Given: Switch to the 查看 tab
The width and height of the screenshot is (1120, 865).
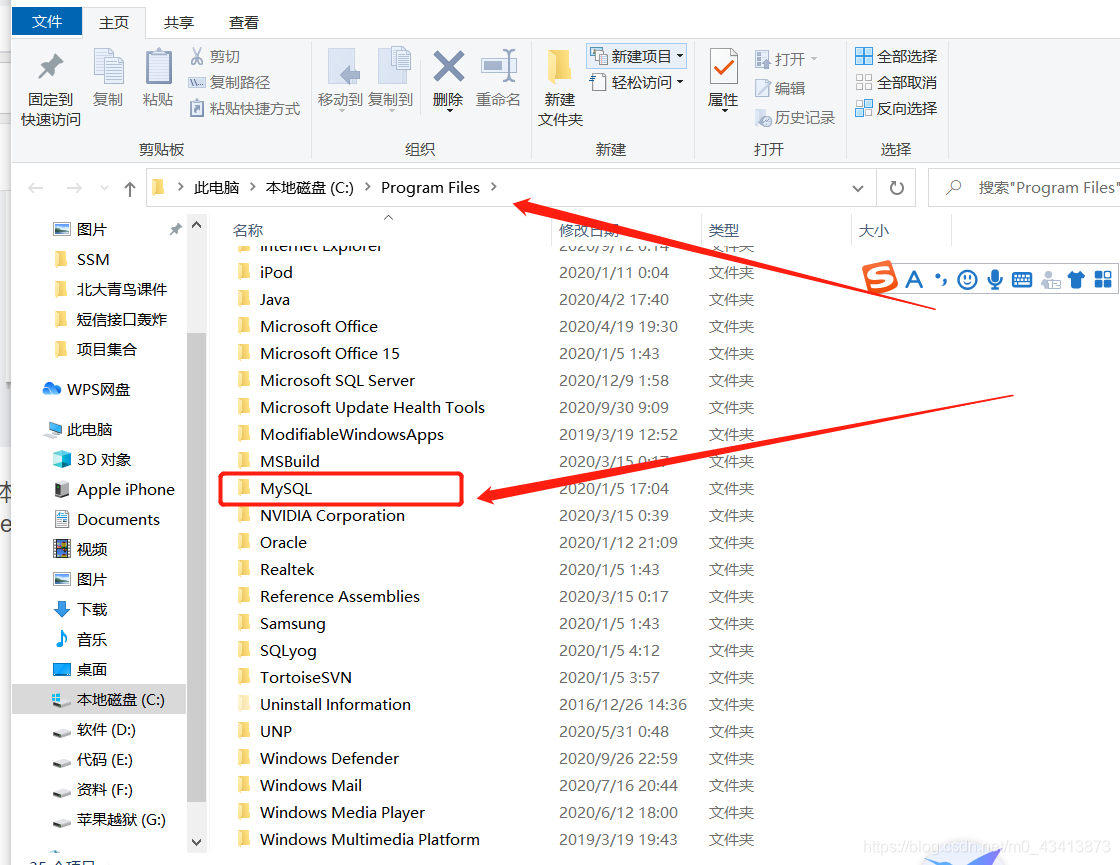Looking at the screenshot, I should 244,23.
